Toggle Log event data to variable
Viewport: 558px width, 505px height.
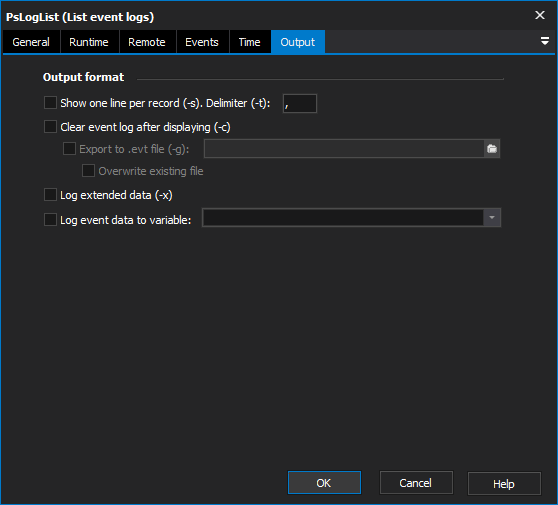point(50,220)
